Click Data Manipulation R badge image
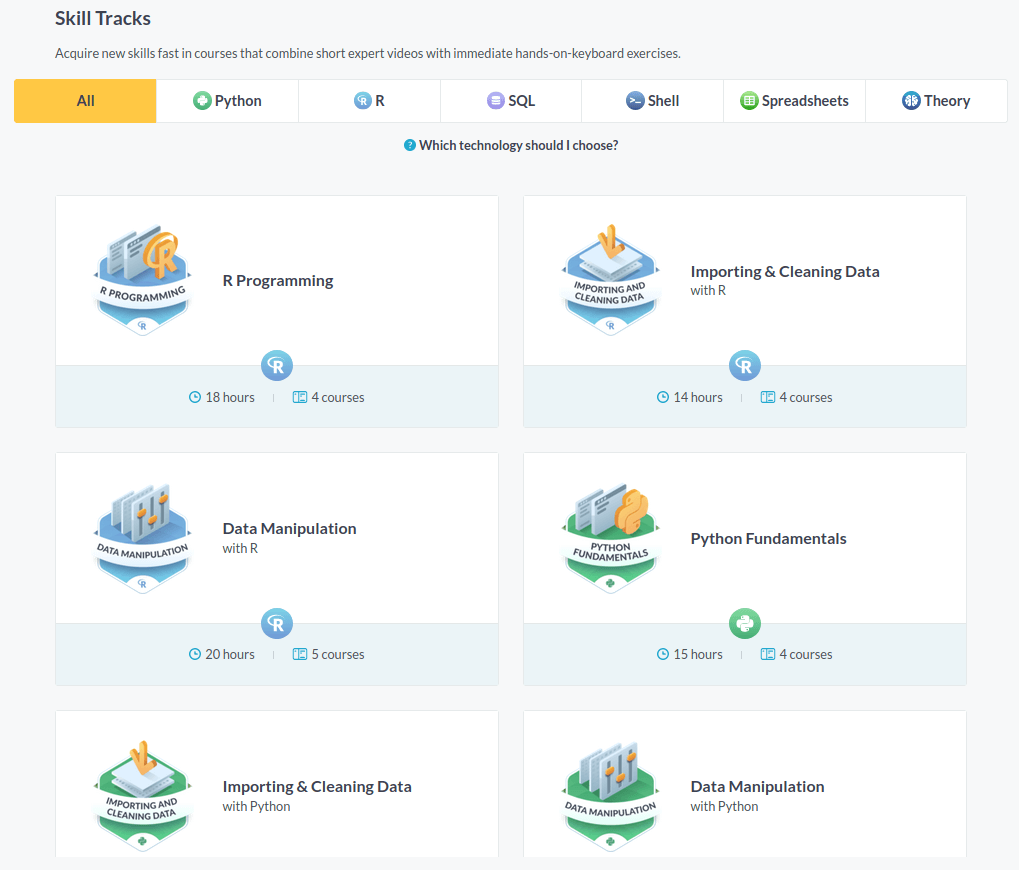Viewport: 1019px width, 870px height. click(x=143, y=538)
